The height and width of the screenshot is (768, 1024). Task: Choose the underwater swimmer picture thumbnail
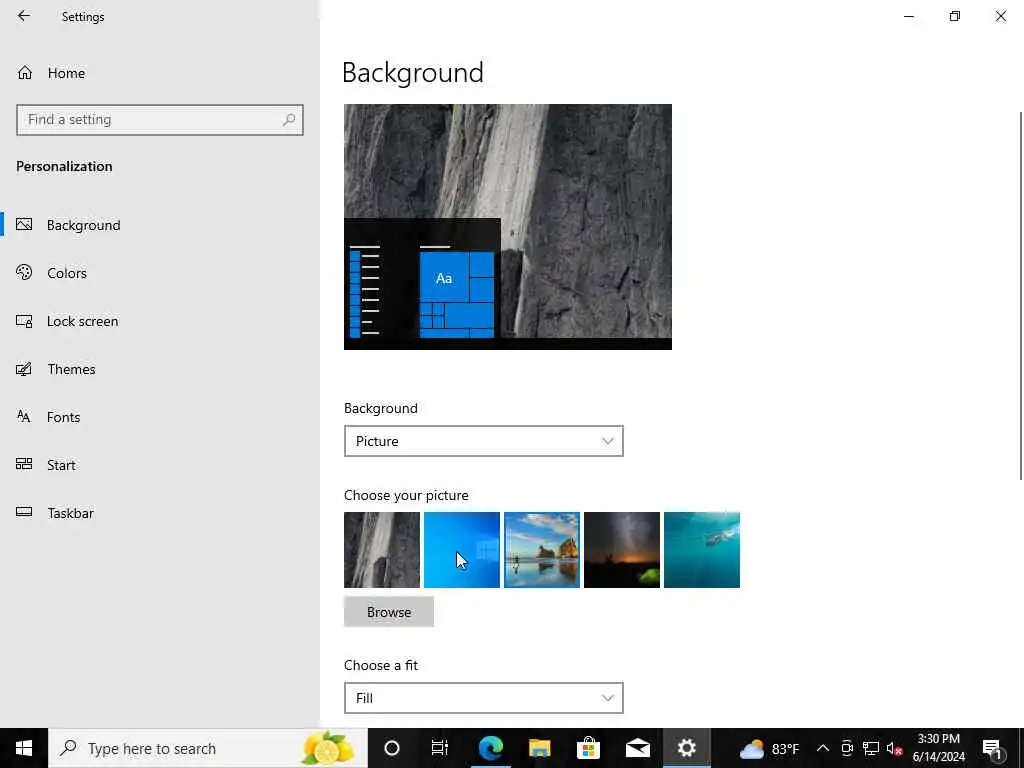[x=702, y=550]
